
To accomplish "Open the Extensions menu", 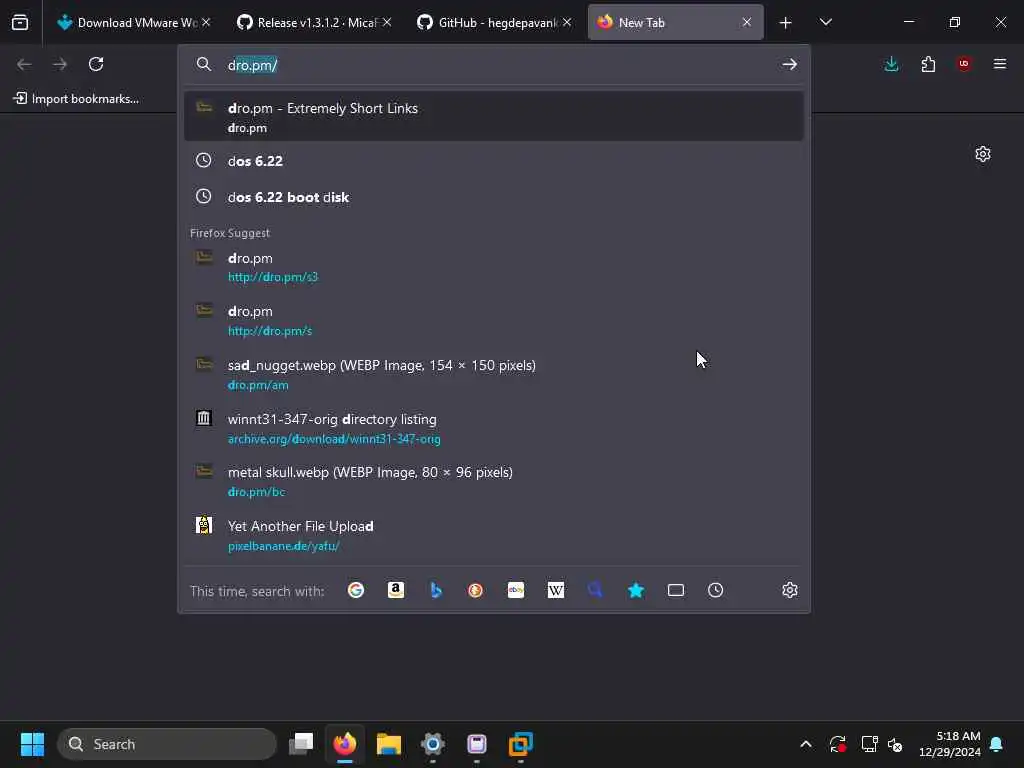I will pyautogui.click(x=928, y=64).
